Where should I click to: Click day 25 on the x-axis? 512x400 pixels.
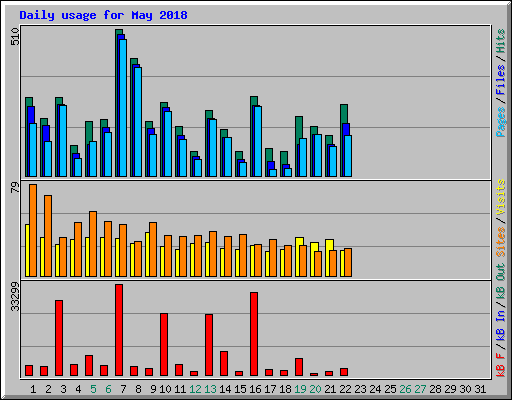click(x=390, y=389)
